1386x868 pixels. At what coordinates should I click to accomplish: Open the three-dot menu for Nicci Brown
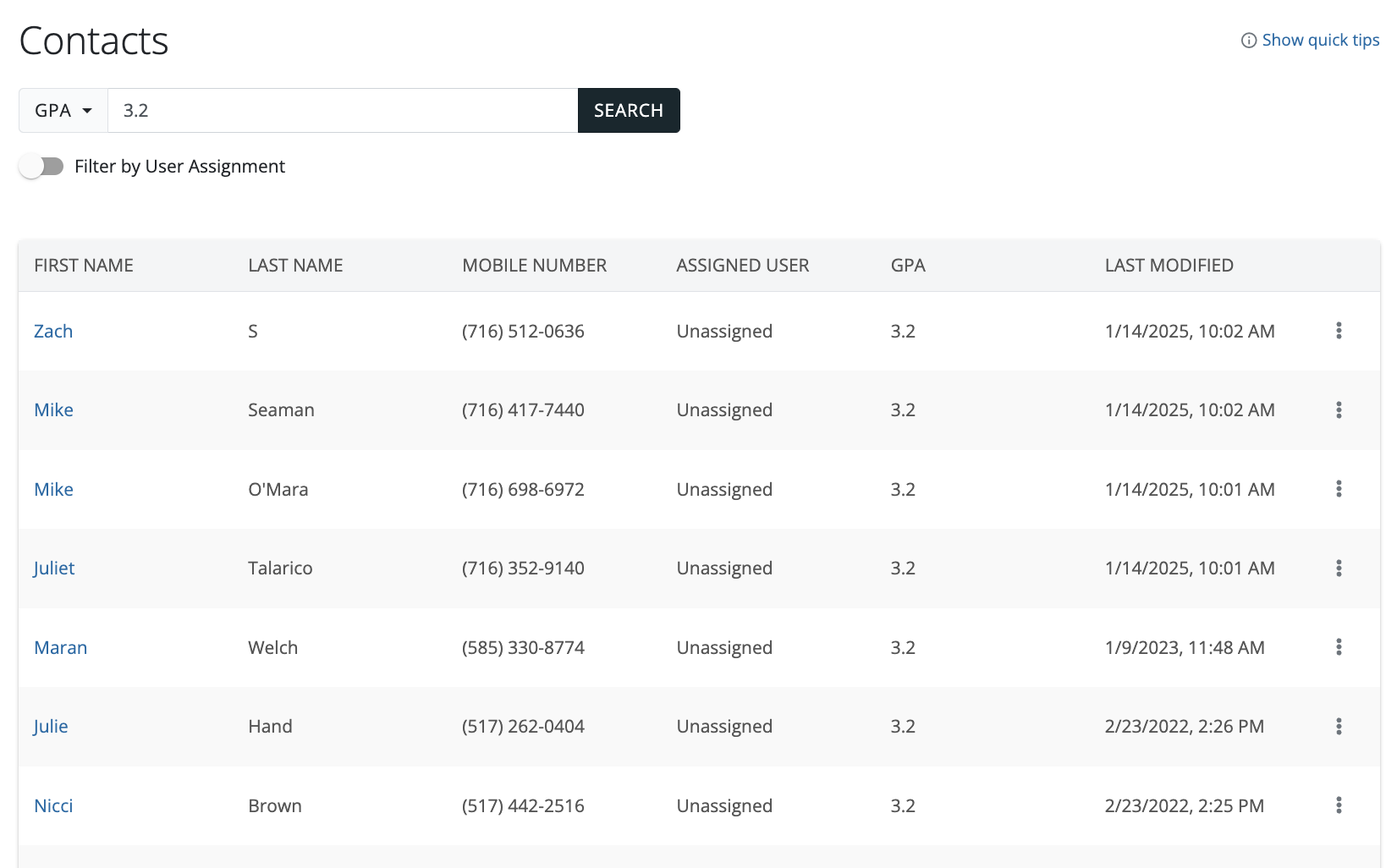point(1338,805)
